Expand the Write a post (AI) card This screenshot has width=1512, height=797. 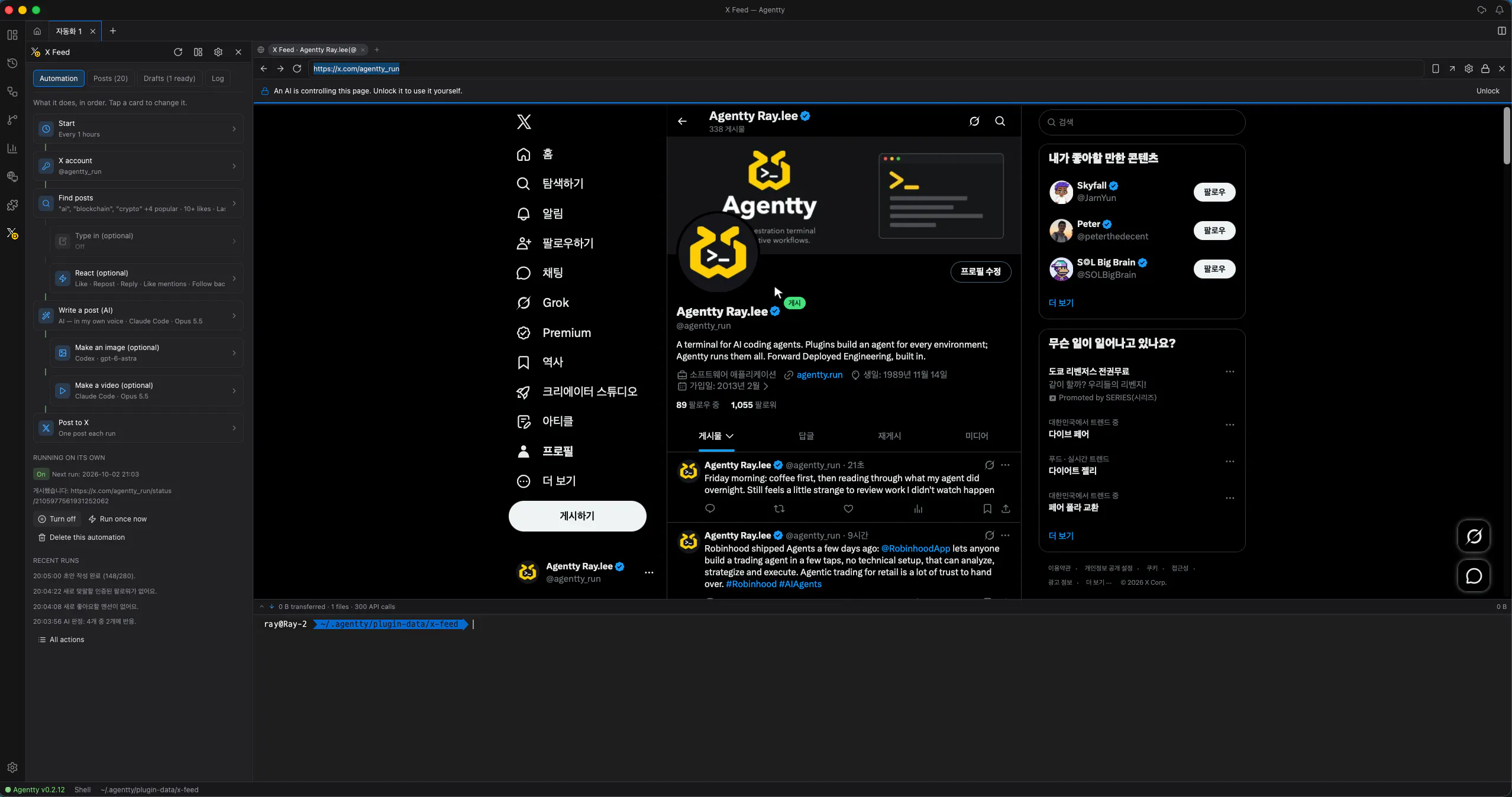point(138,316)
